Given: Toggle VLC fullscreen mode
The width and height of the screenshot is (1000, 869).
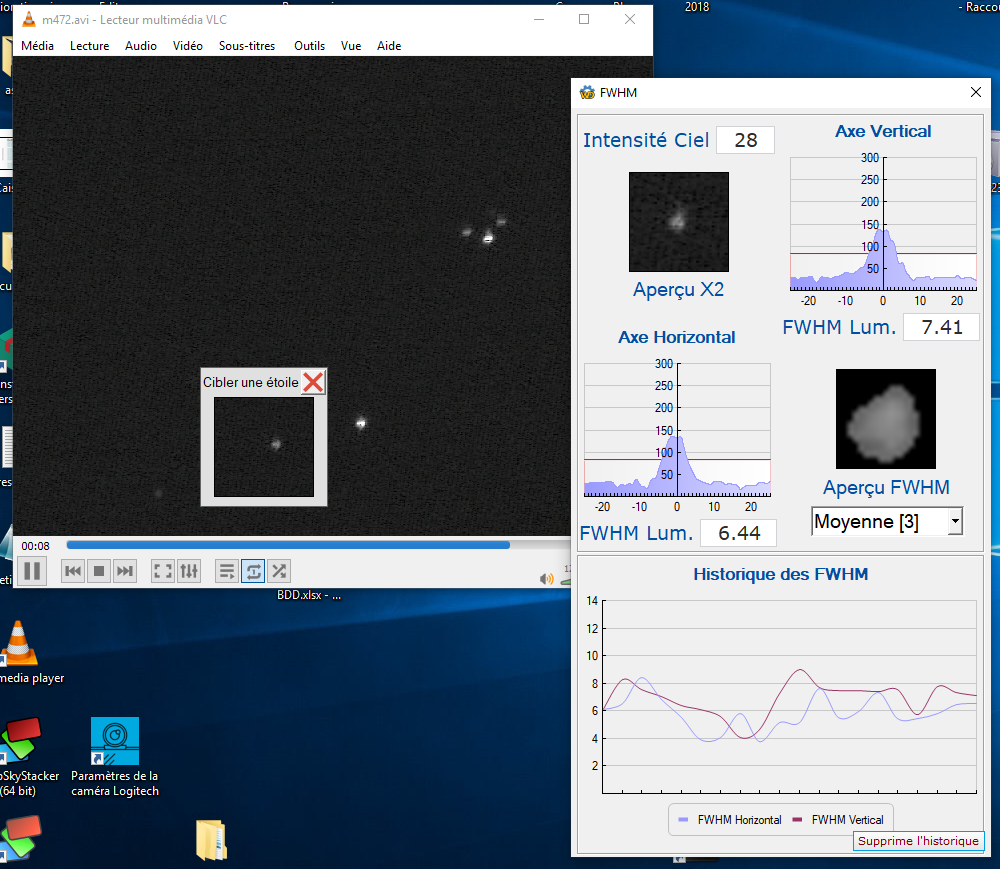Looking at the screenshot, I should point(162,571).
